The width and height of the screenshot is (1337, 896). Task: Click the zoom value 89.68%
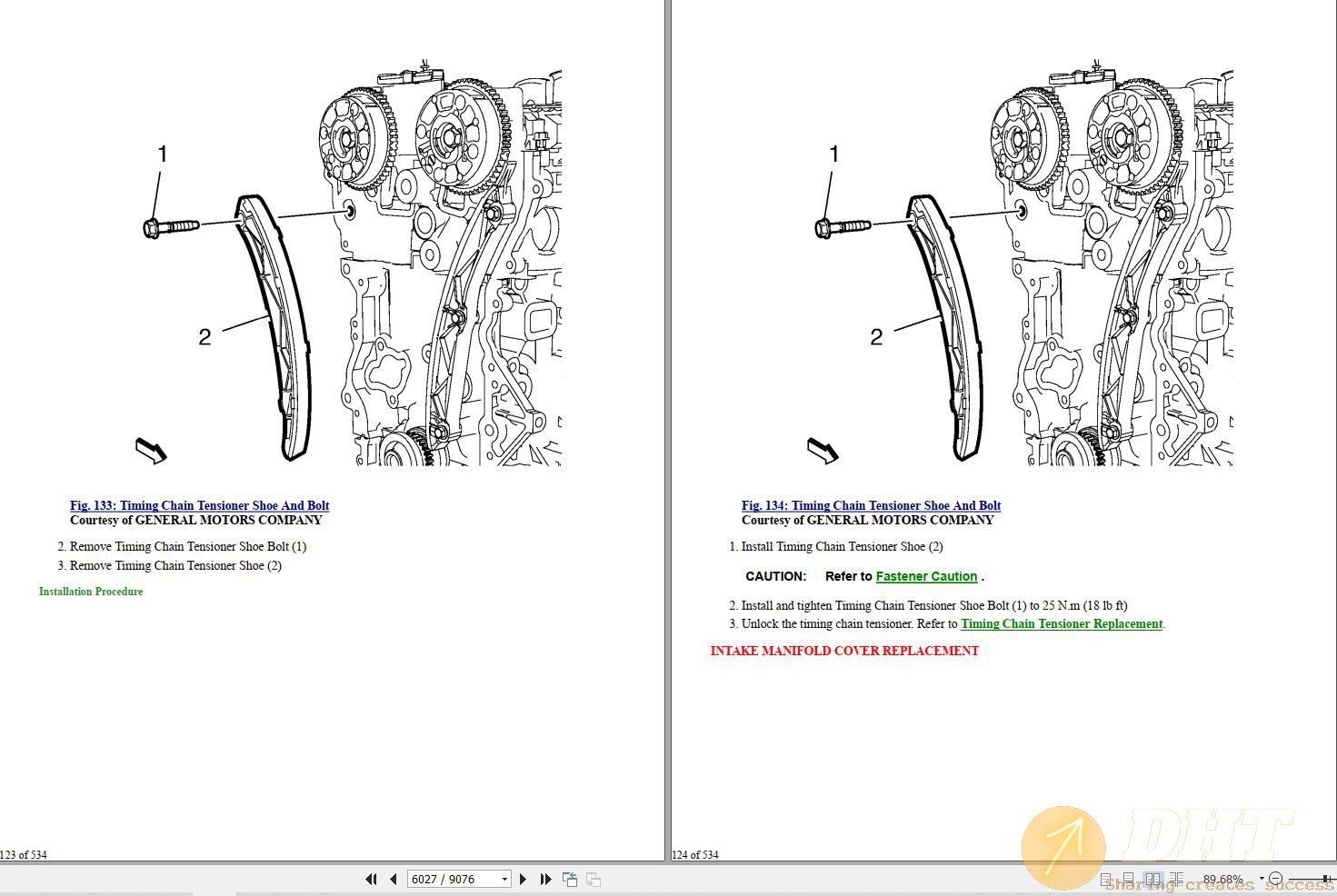(1222, 879)
